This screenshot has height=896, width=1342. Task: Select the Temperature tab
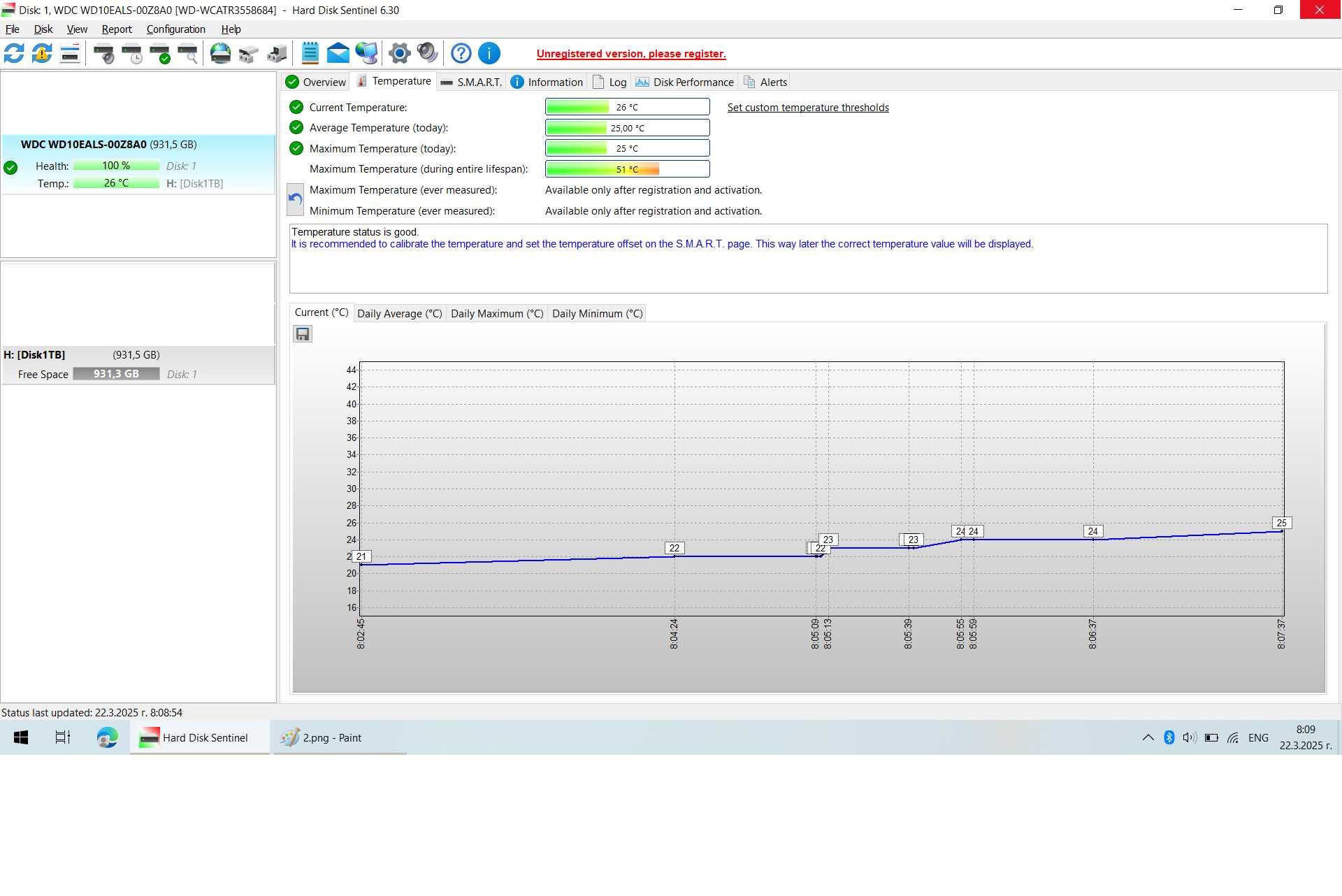click(394, 81)
